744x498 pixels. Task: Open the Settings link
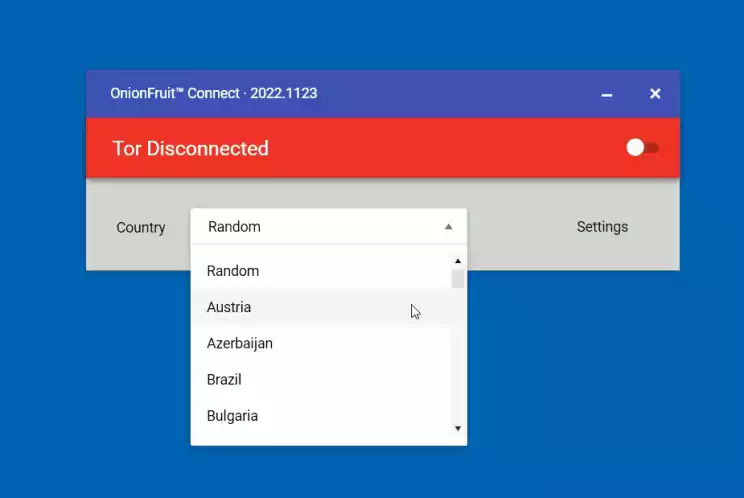pos(602,227)
